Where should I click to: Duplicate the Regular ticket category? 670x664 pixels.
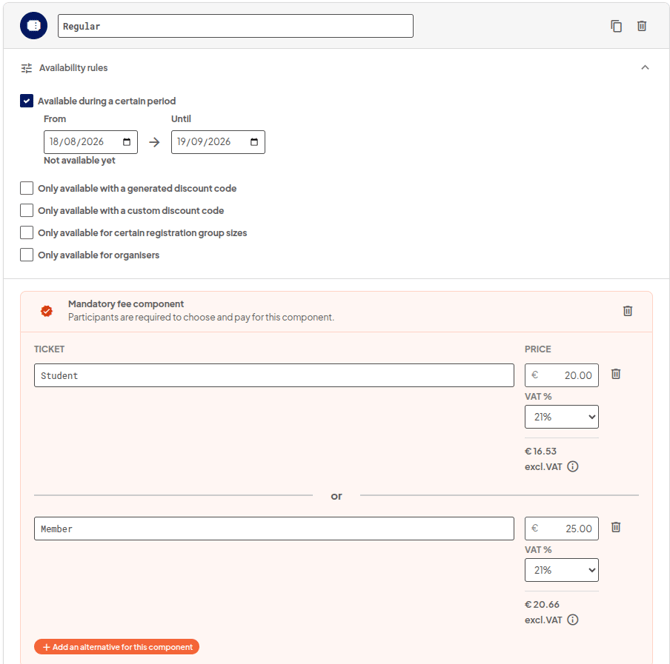click(x=616, y=26)
